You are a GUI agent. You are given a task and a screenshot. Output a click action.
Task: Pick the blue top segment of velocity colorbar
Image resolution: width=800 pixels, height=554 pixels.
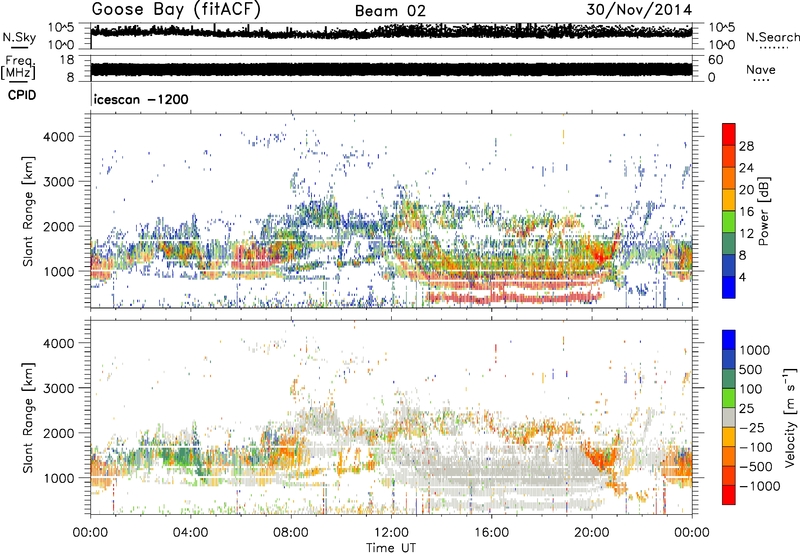729,340
